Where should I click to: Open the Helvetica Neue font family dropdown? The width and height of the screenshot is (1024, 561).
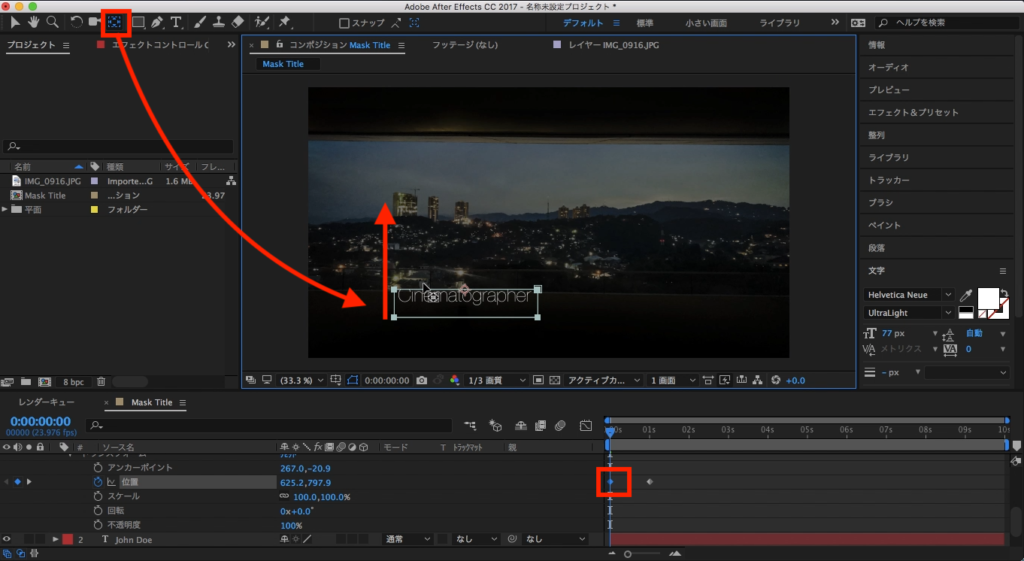click(x=909, y=295)
